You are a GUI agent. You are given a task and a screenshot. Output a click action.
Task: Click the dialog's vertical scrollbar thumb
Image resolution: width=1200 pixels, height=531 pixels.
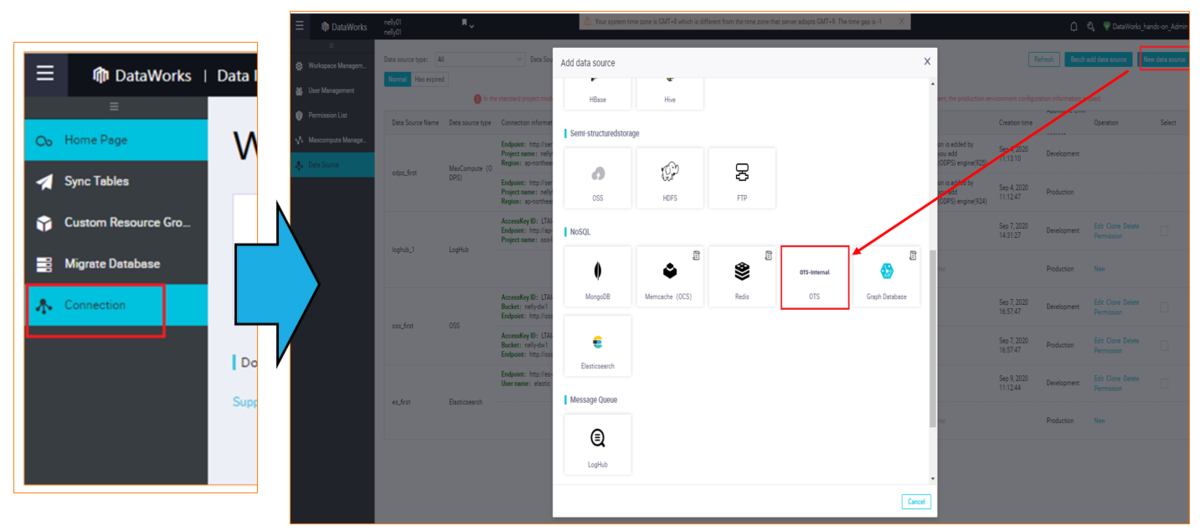pos(933,339)
